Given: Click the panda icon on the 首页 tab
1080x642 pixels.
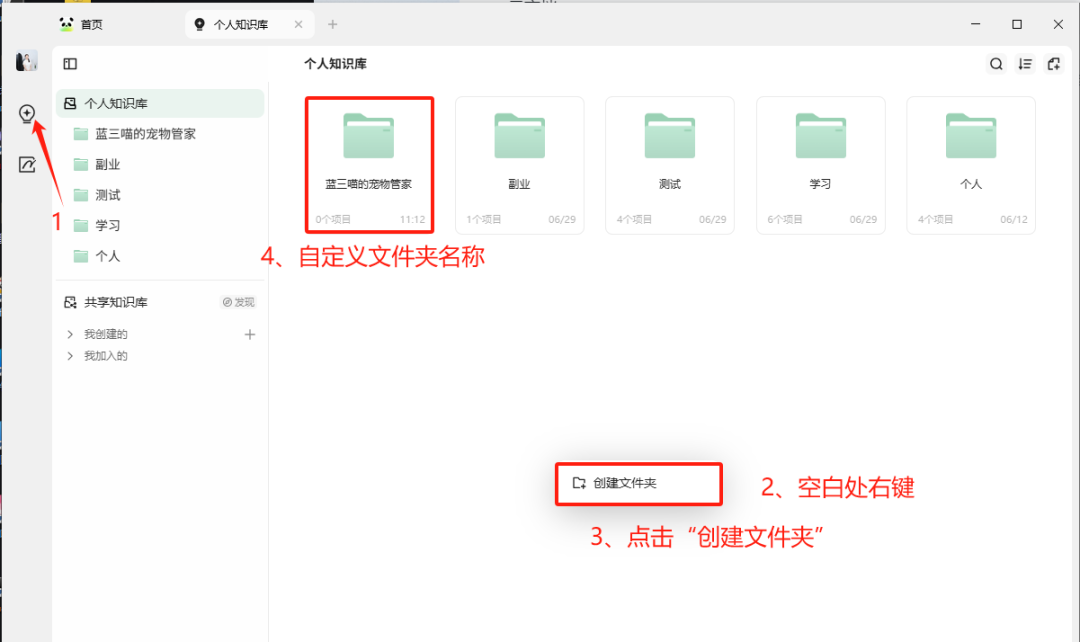Looking at the screenshot, I should click(65, 24).
